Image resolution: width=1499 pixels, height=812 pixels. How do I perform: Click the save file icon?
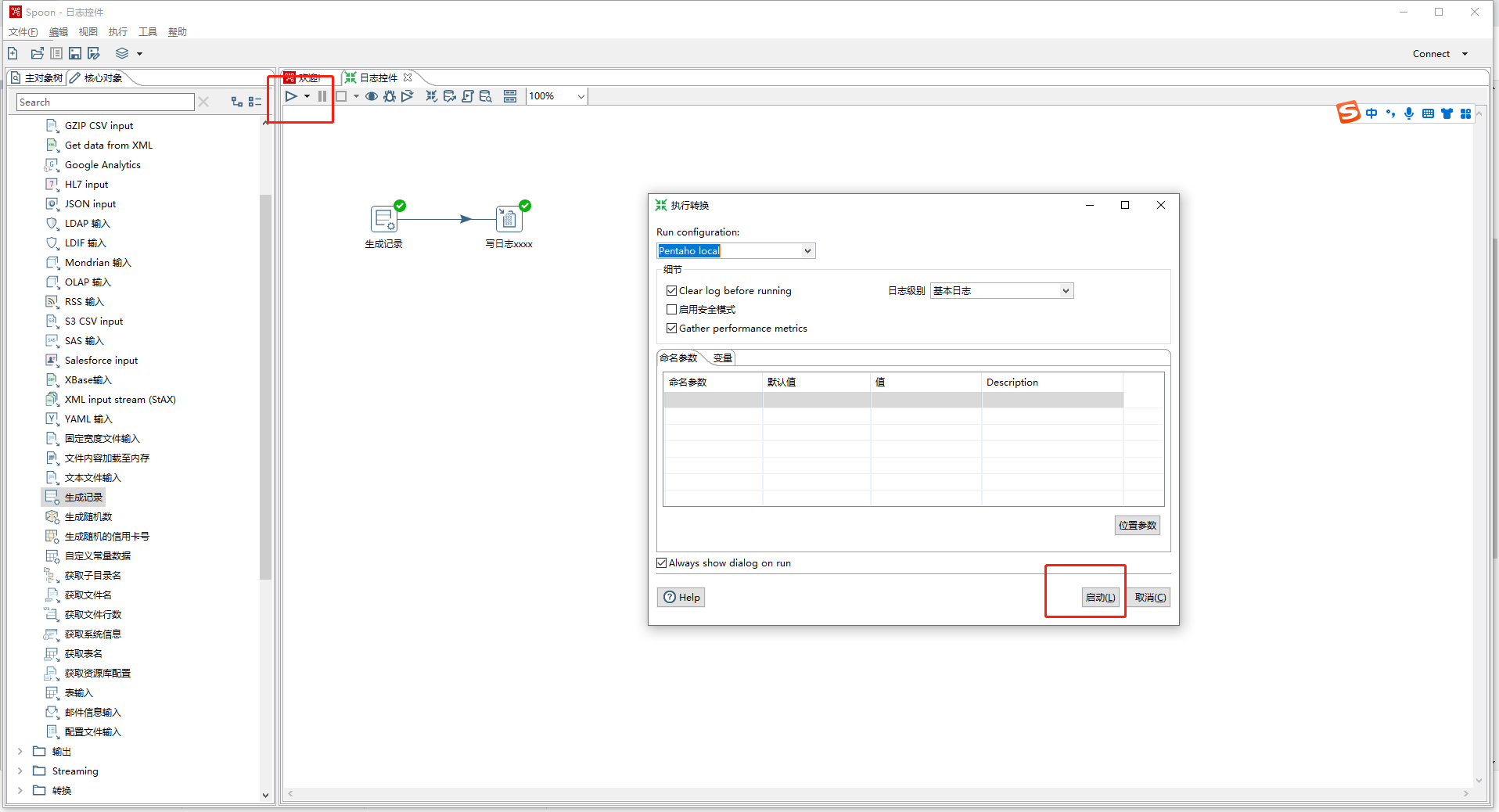point(75,53)
